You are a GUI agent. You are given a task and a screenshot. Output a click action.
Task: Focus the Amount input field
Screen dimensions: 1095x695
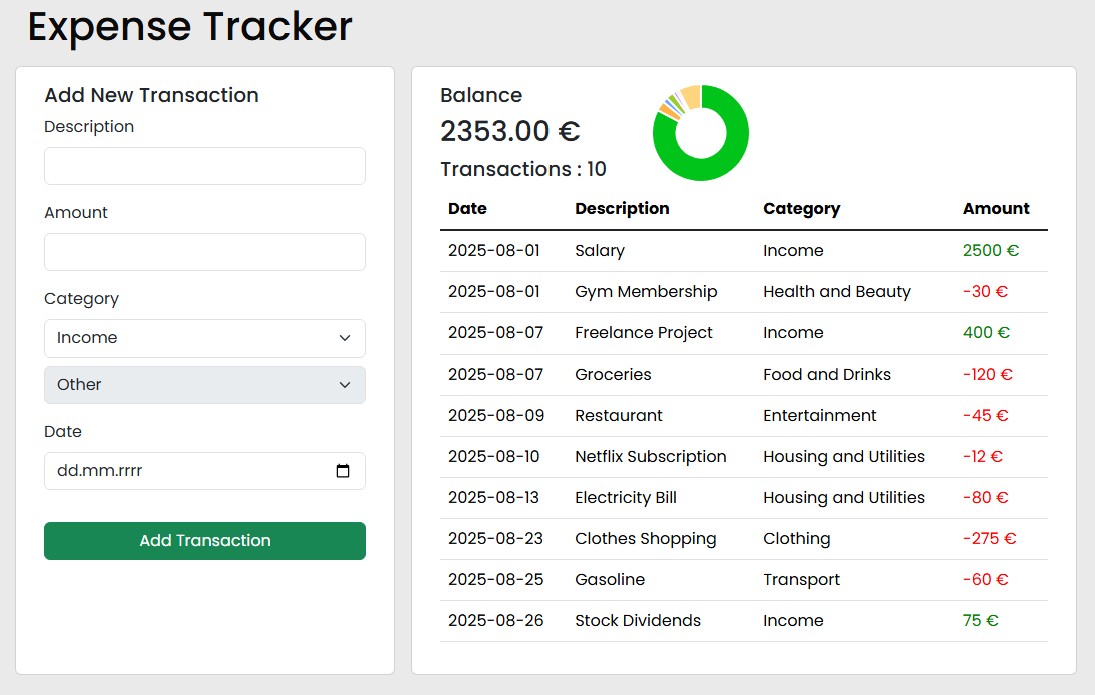pos(205,252)
